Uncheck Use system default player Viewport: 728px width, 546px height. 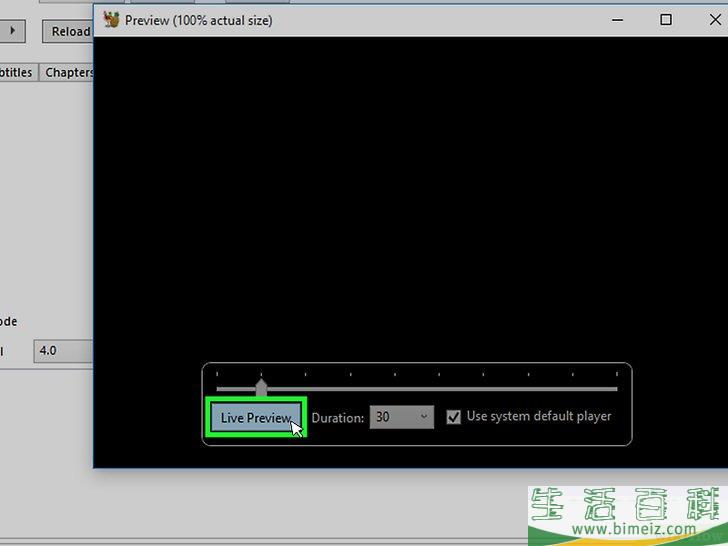(454, 417)
